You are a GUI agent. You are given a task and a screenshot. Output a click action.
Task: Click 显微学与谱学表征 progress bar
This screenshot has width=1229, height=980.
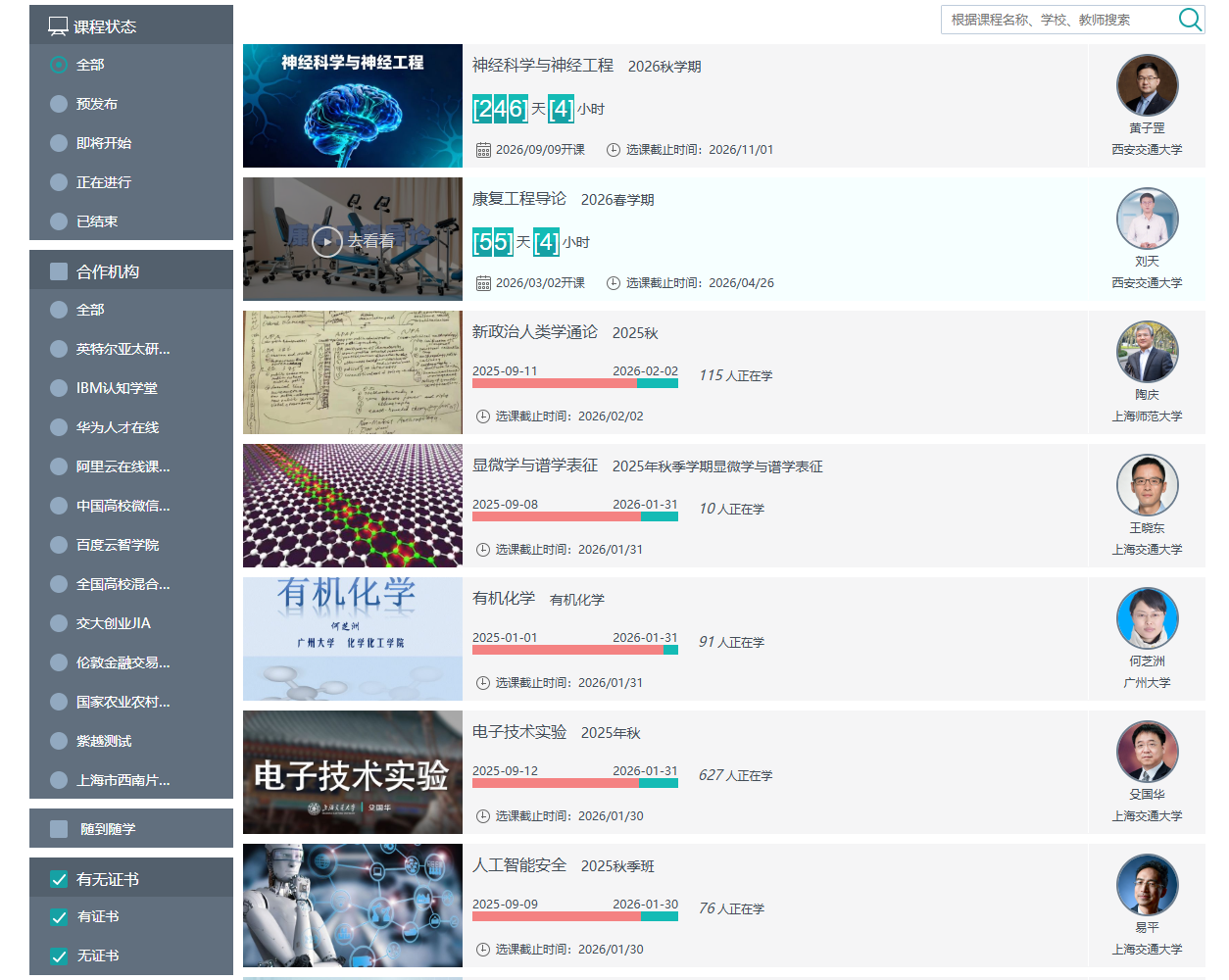575,516
